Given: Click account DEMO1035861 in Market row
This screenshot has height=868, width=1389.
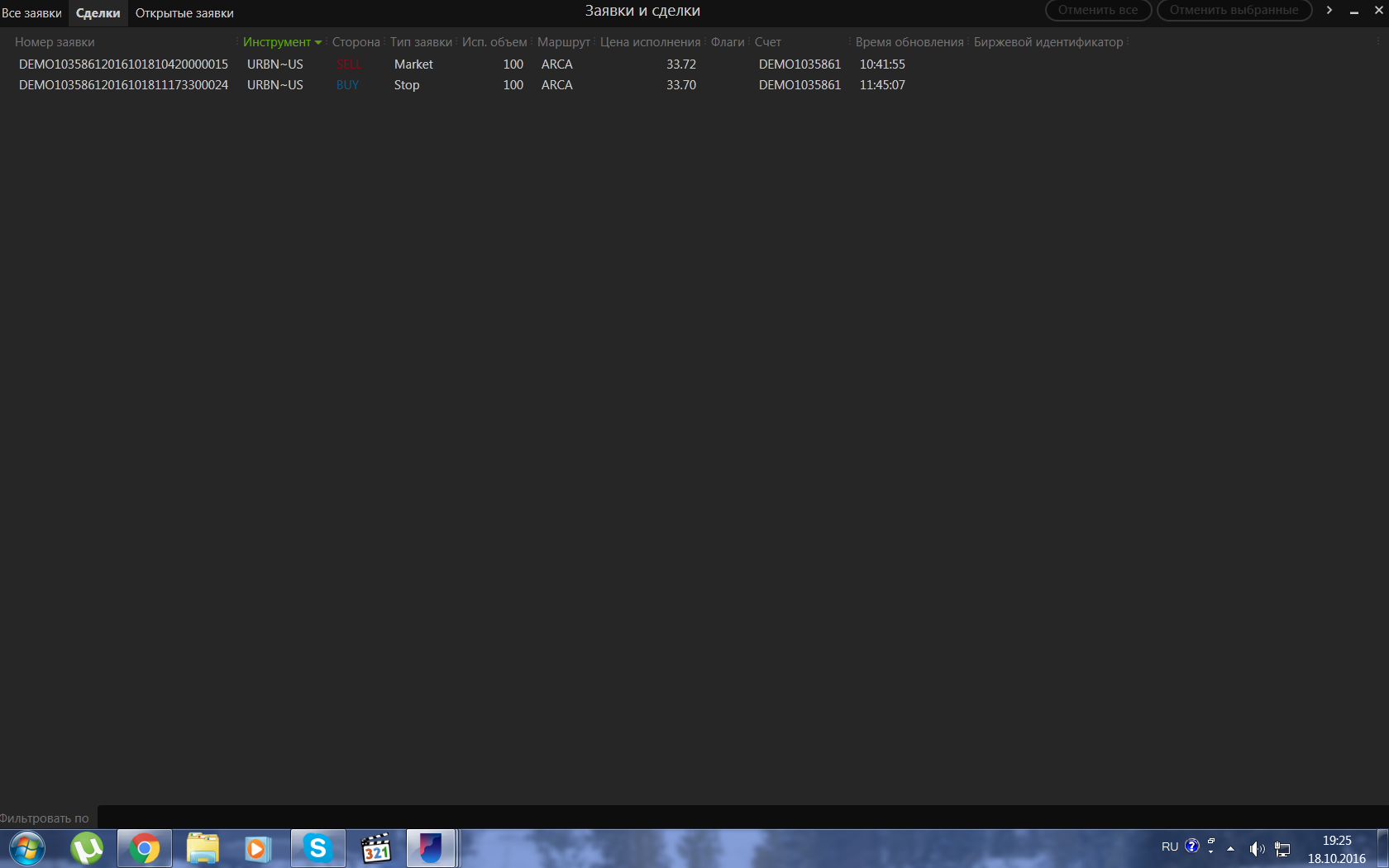Looking at the screenshot, I should pyautogui.click(x=800, y=64).
